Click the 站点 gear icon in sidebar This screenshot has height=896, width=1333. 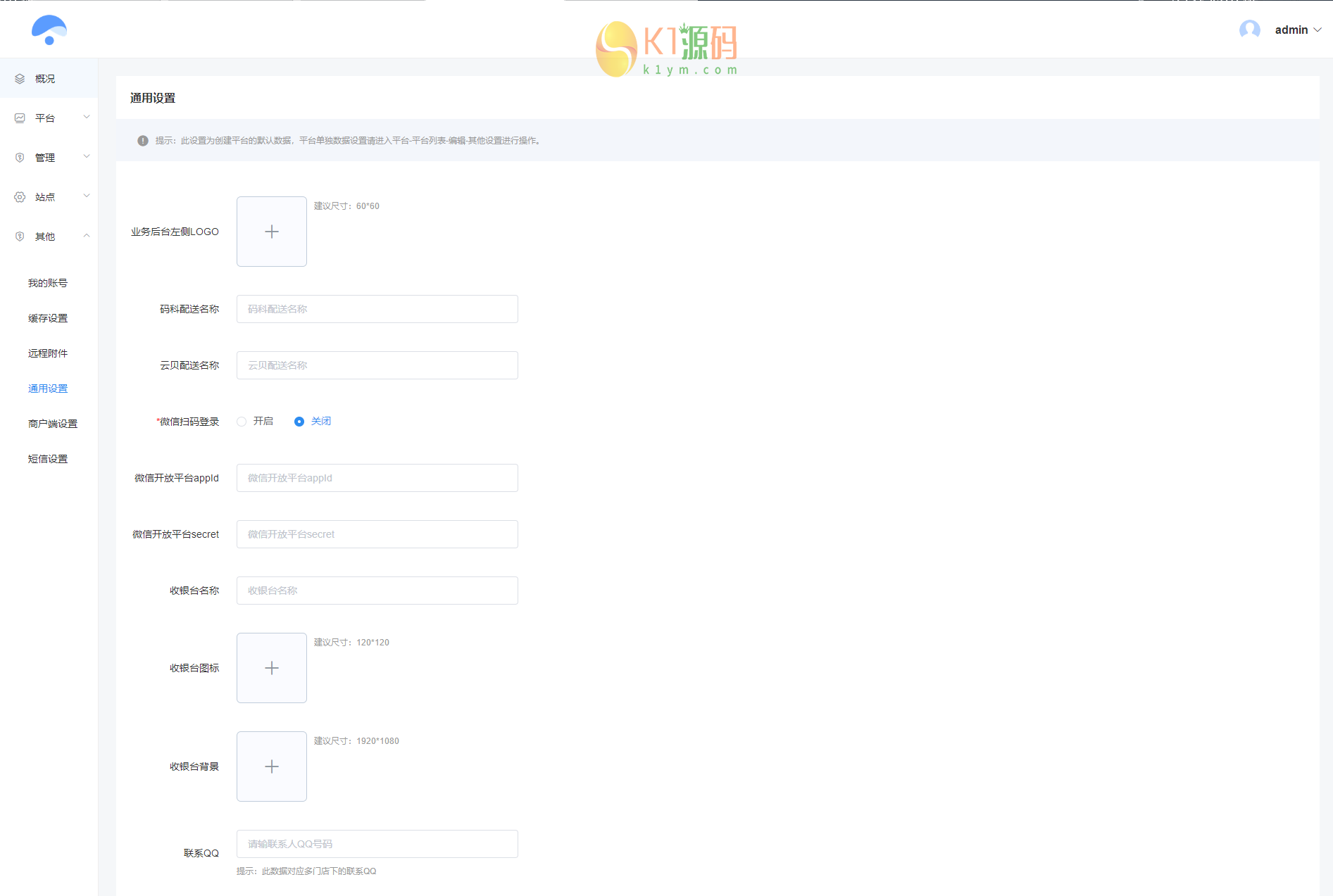tap(20, 197)
